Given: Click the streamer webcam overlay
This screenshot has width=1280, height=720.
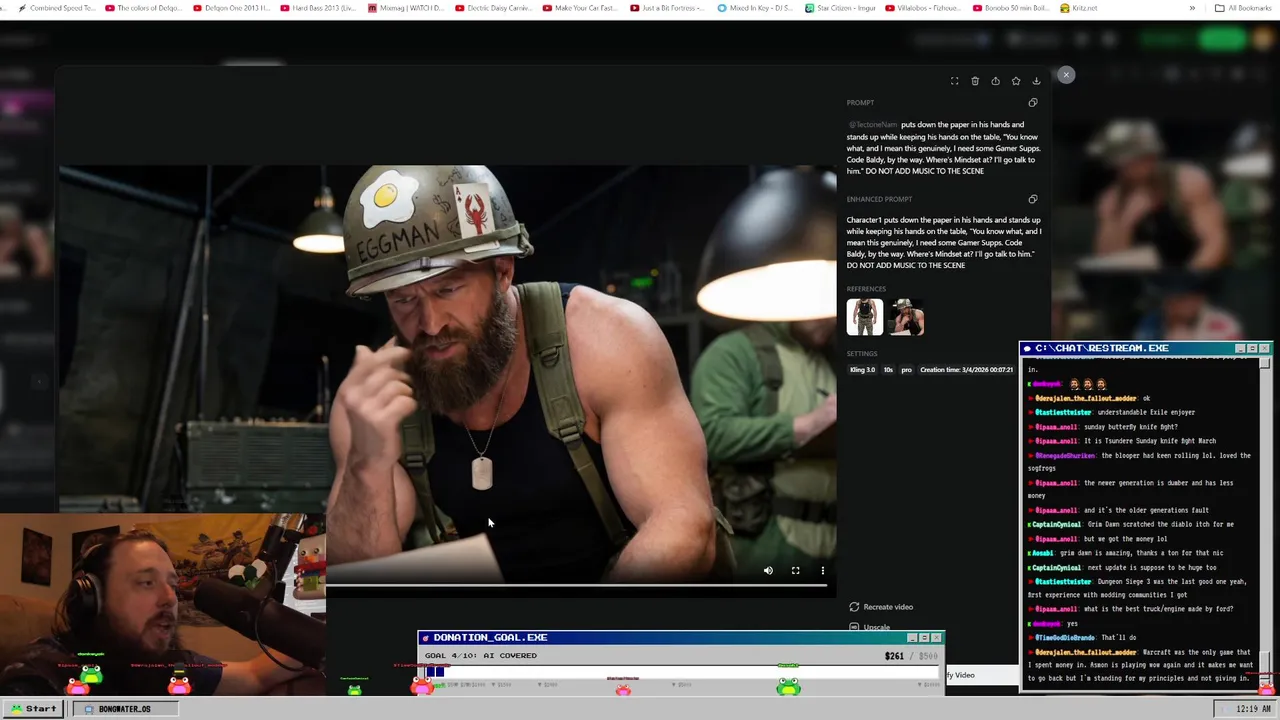Looking at the screenshot, I should tap(162, 603).
